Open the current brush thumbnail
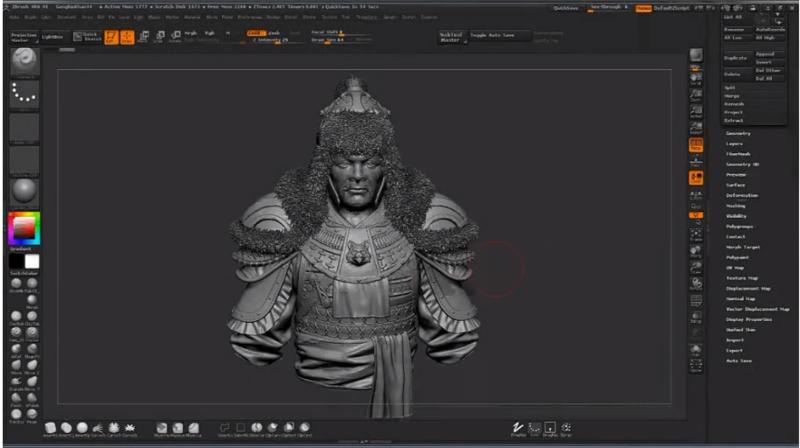The image size is (800, 448). tap(24, 62)
